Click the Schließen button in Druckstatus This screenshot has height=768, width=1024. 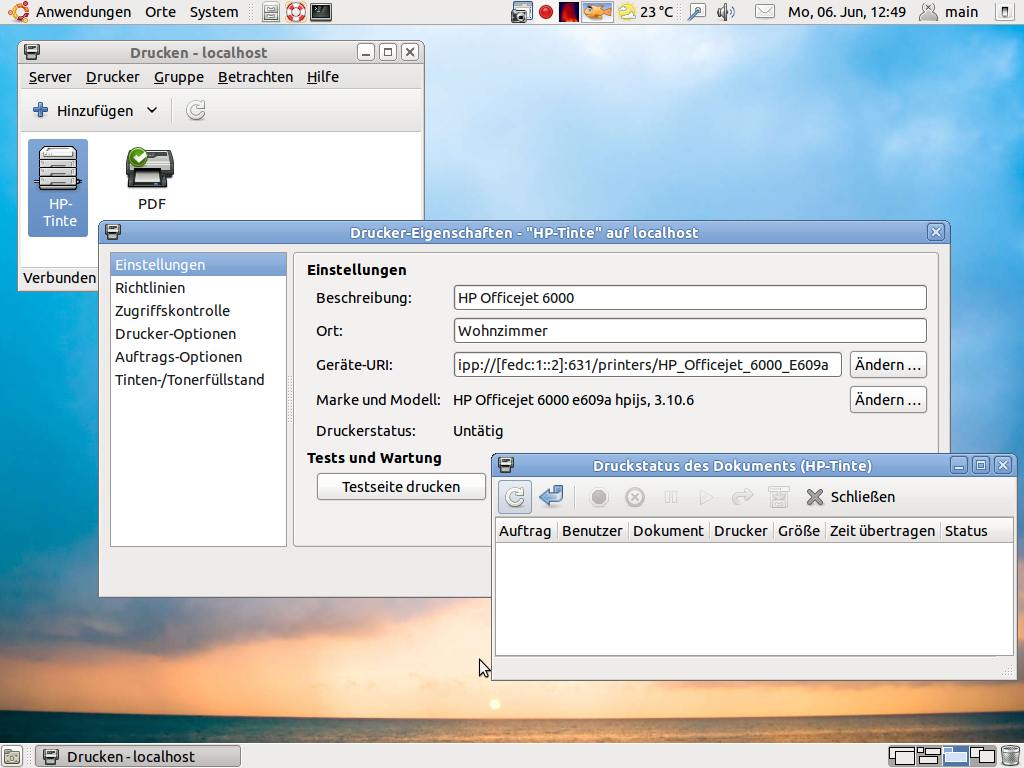[851, 497]
